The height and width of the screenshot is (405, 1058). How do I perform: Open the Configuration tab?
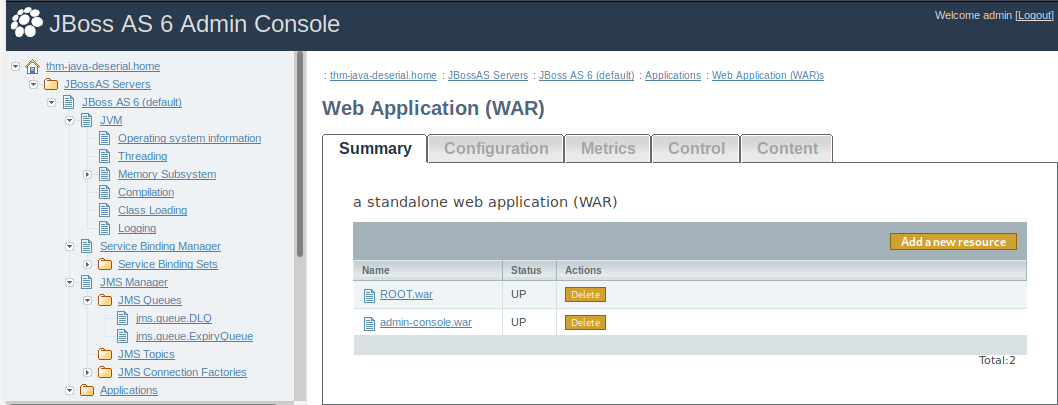click(x=496, y=148)
